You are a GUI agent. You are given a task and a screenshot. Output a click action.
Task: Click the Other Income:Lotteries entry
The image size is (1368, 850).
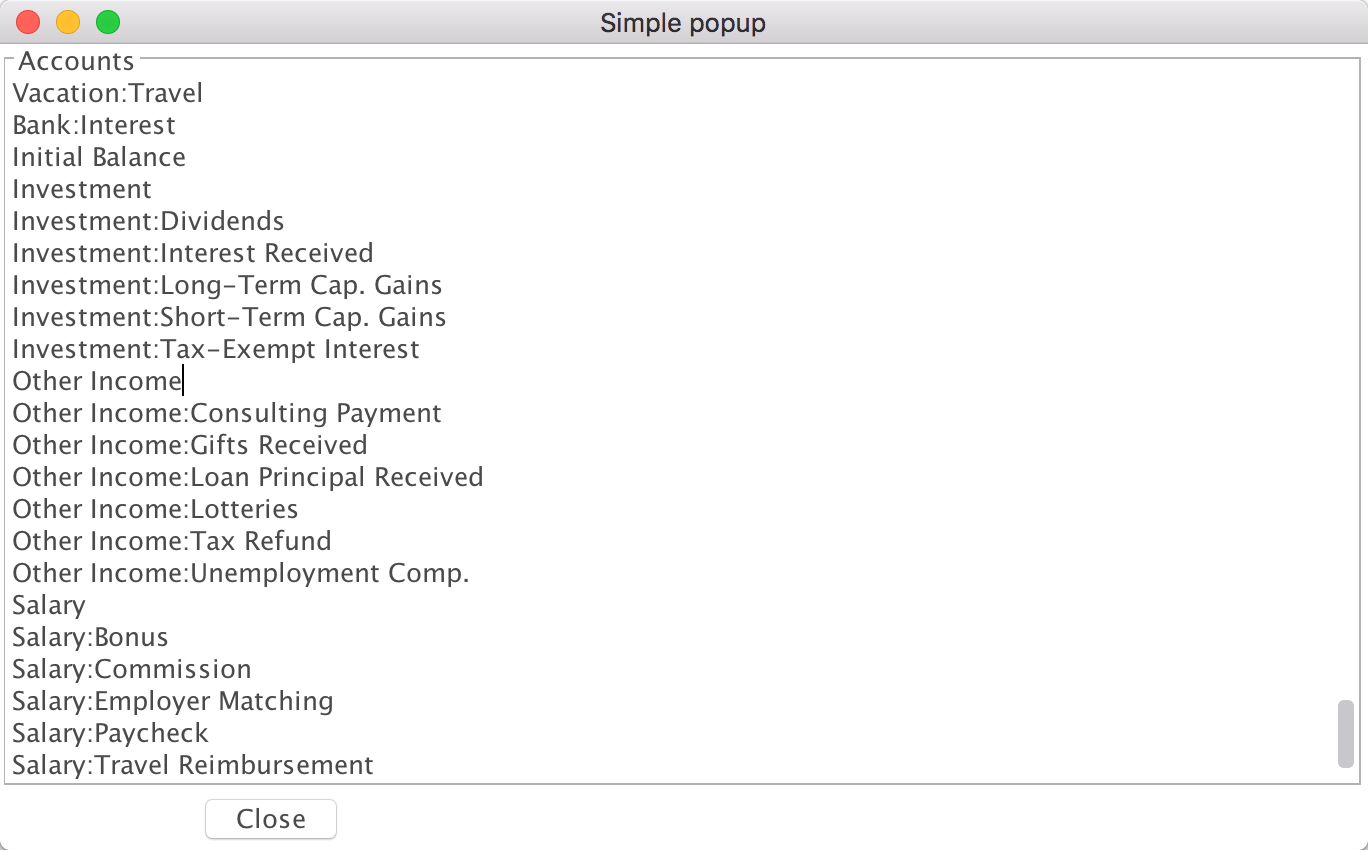(x=155, y=509)
